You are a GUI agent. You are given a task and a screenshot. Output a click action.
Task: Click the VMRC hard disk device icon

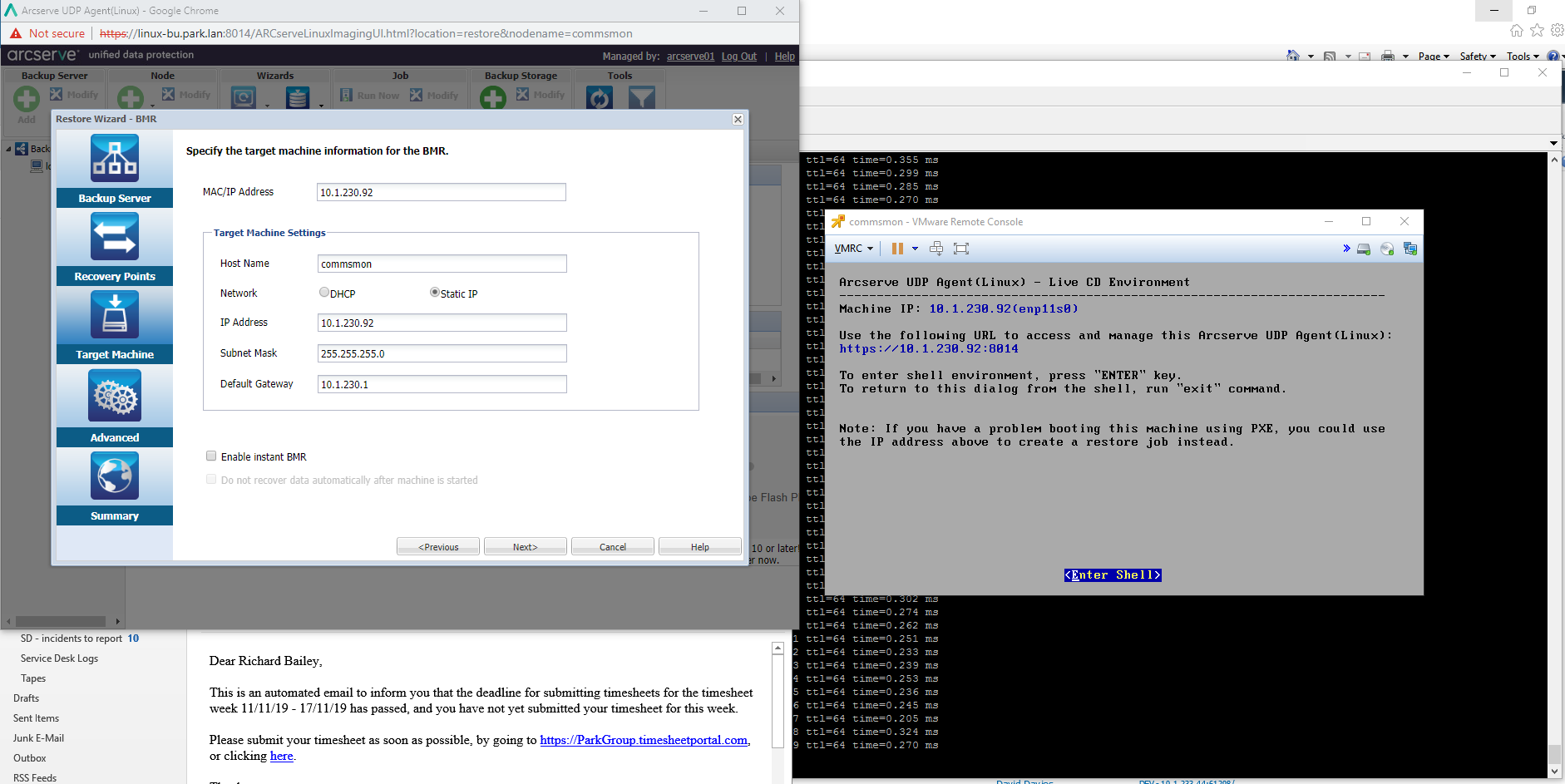click(1364, 249)
